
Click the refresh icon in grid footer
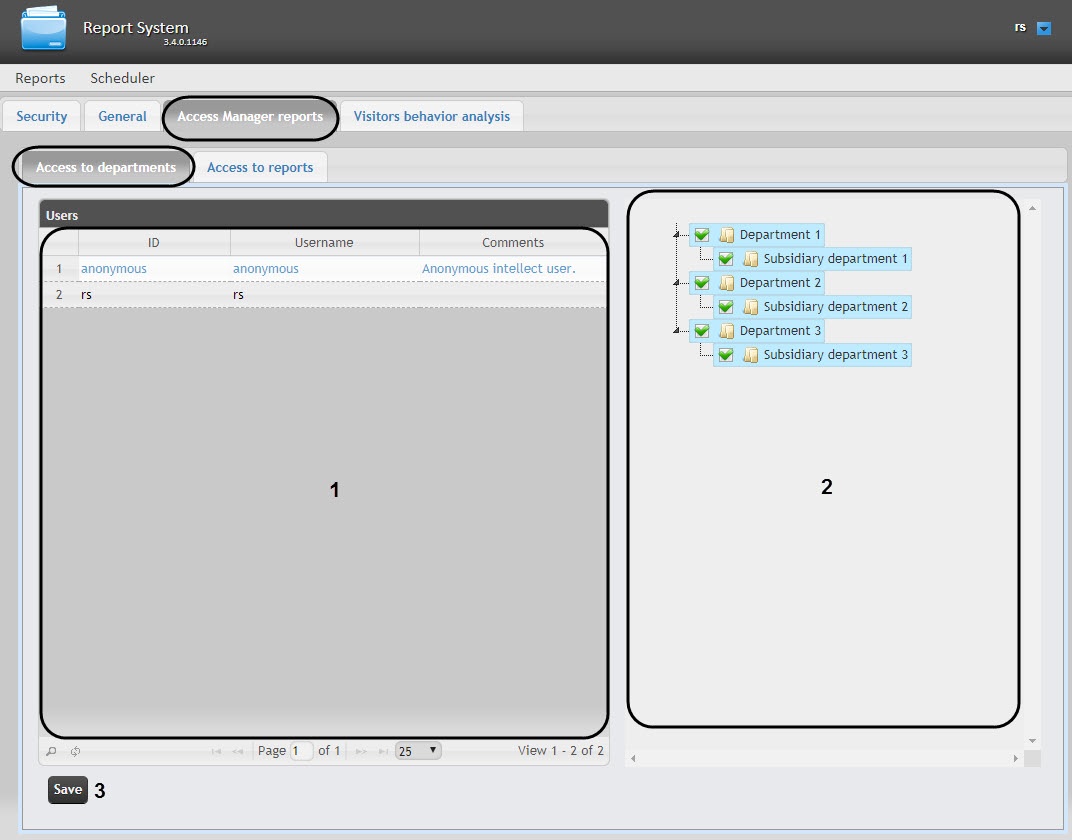pyautogui.click(x=75, y=751)
